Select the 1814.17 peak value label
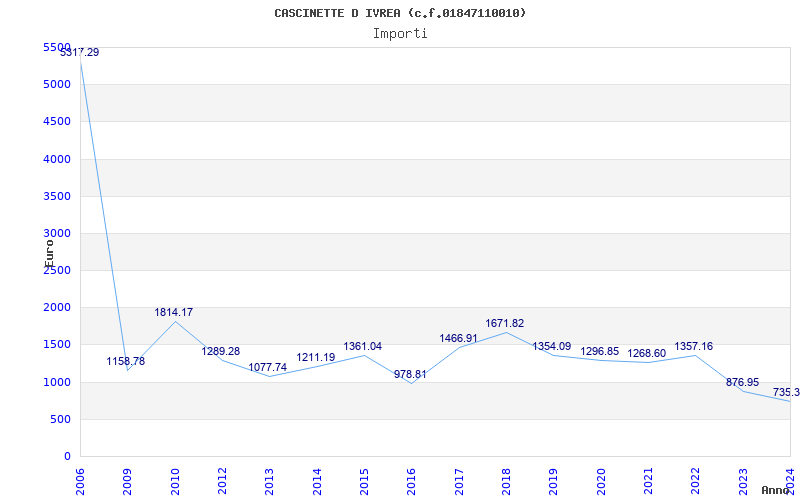 pos(174,312)
